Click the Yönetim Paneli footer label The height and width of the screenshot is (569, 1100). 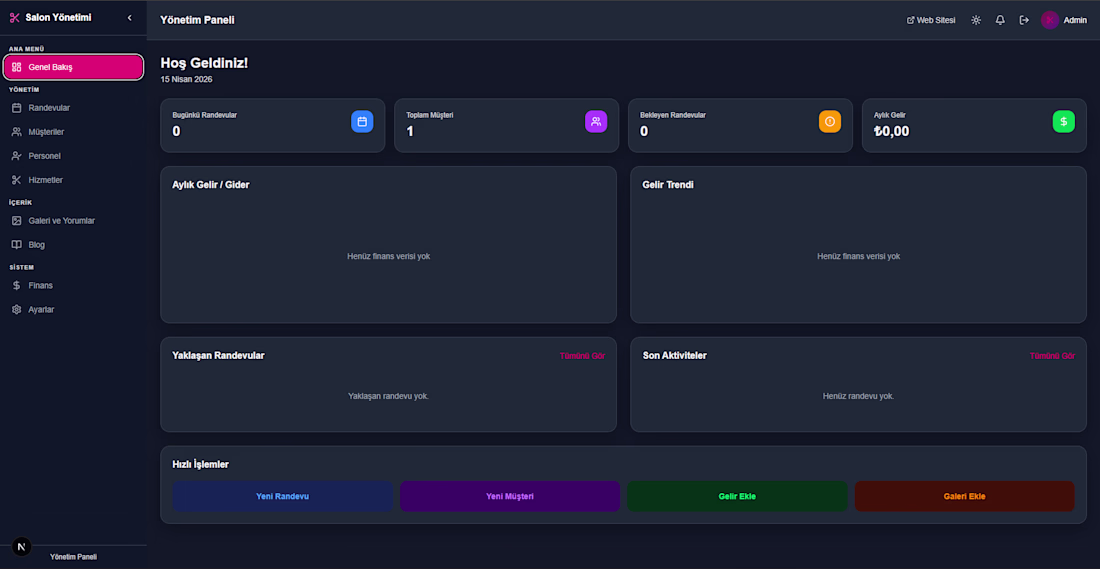74,556
